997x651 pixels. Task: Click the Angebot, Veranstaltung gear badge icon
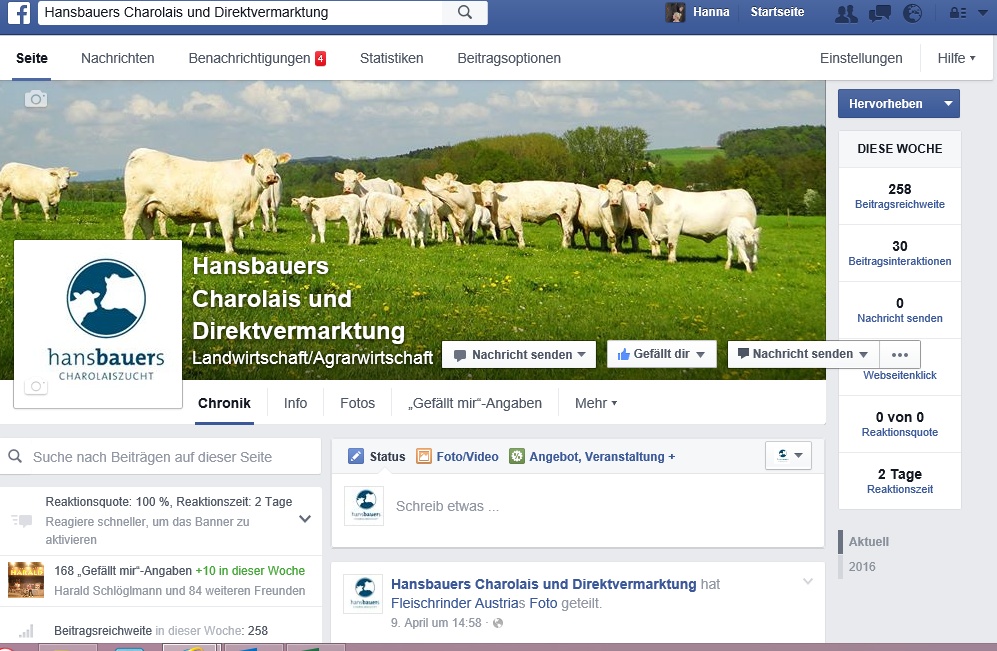pos(517,456)
